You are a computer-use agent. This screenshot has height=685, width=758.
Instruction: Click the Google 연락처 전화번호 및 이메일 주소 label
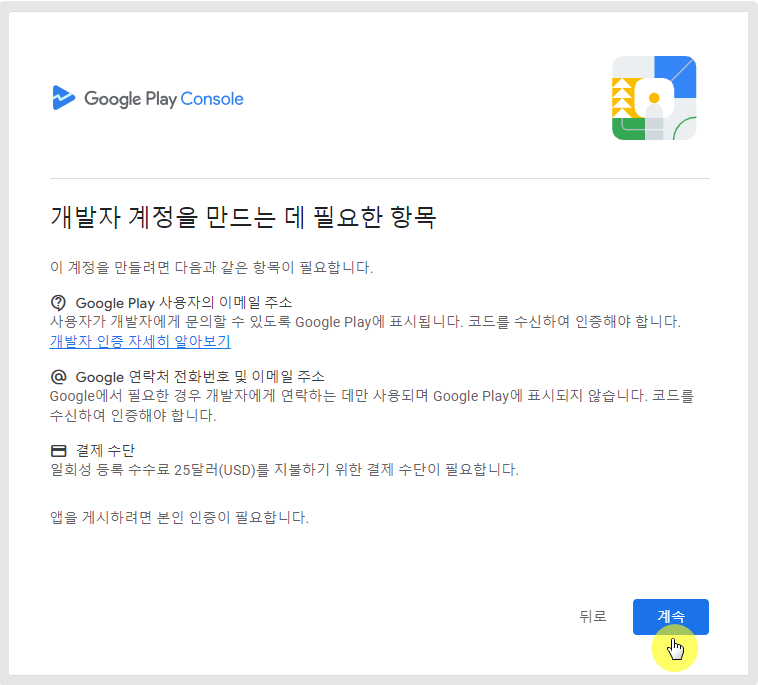[200, 377]
